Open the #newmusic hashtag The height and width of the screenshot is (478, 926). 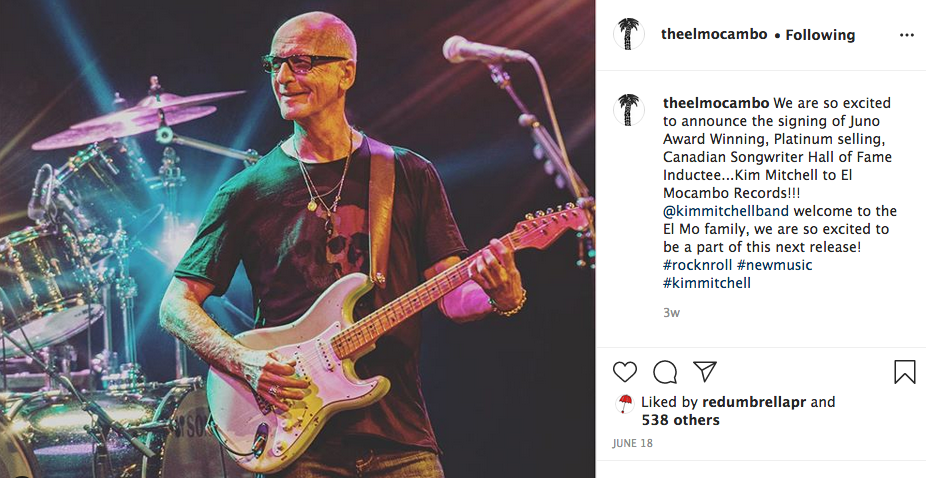pyautogui.click(x=774, y=265)
